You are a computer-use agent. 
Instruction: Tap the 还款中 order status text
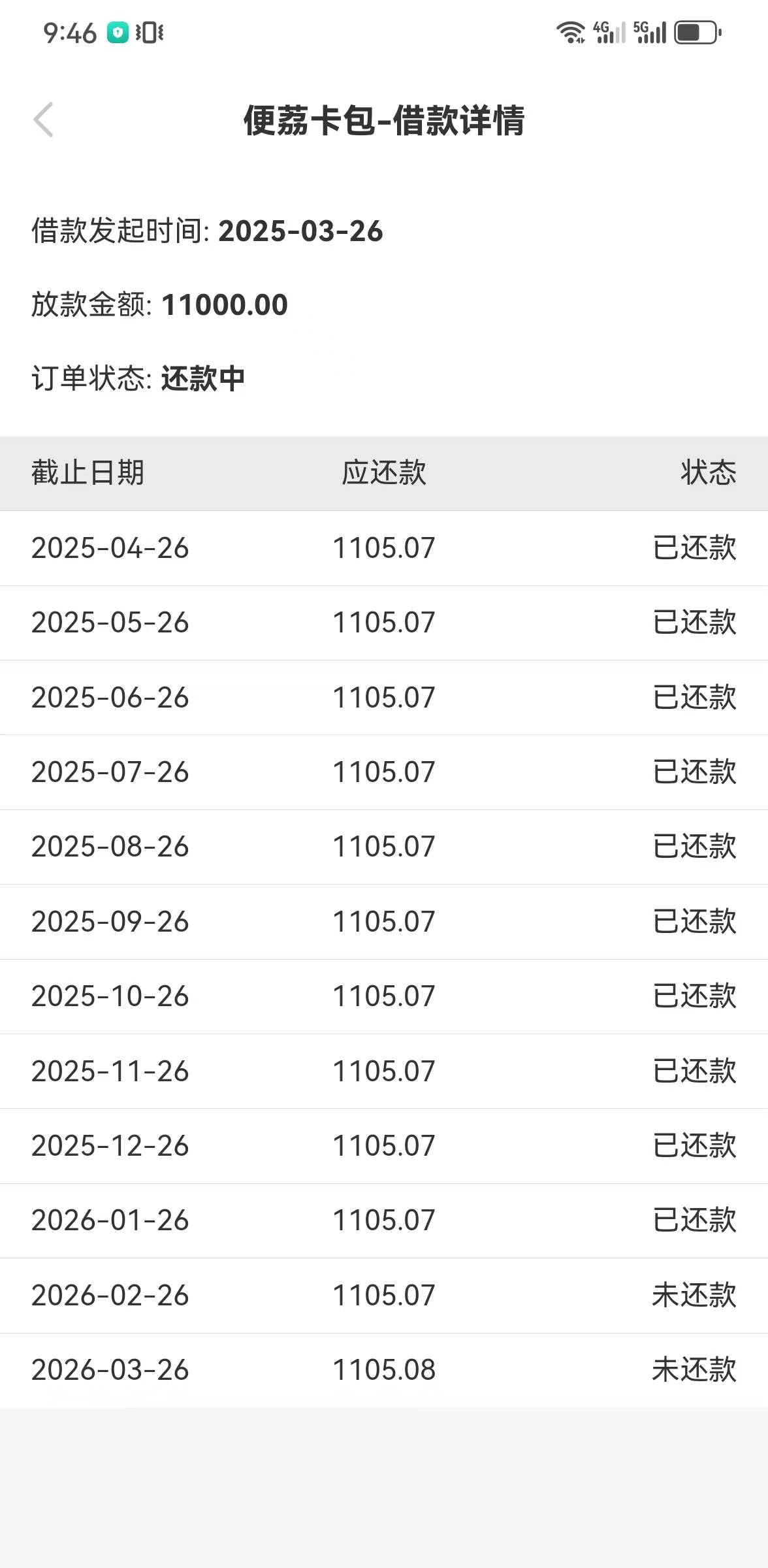203,378
